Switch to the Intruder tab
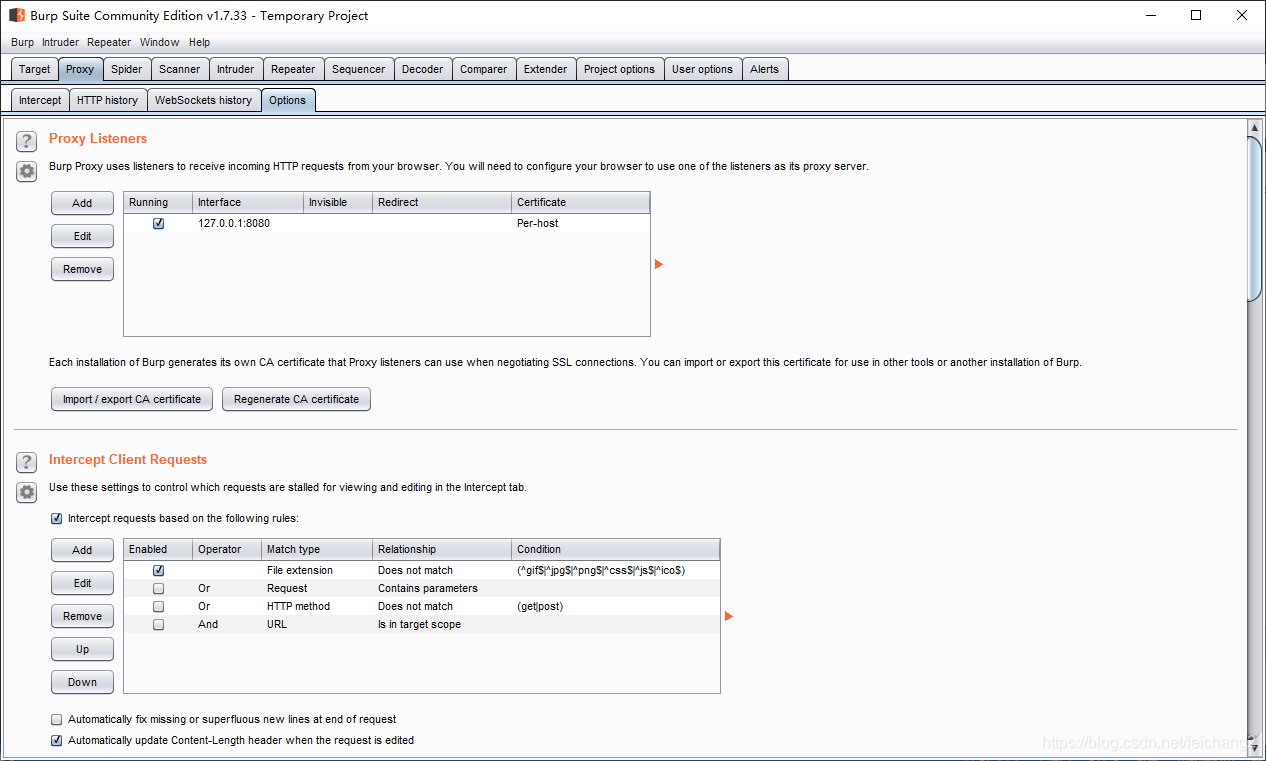 [x=236, y=69]
